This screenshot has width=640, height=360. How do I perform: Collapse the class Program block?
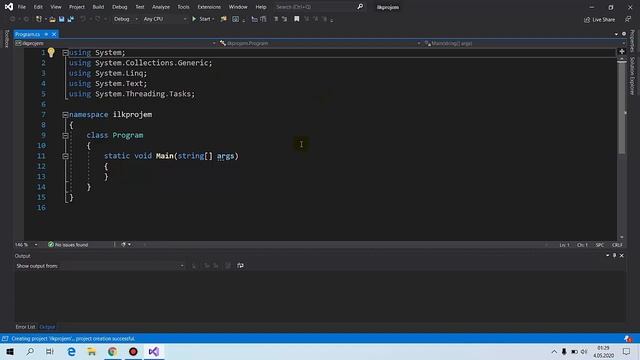coord(65,136)
